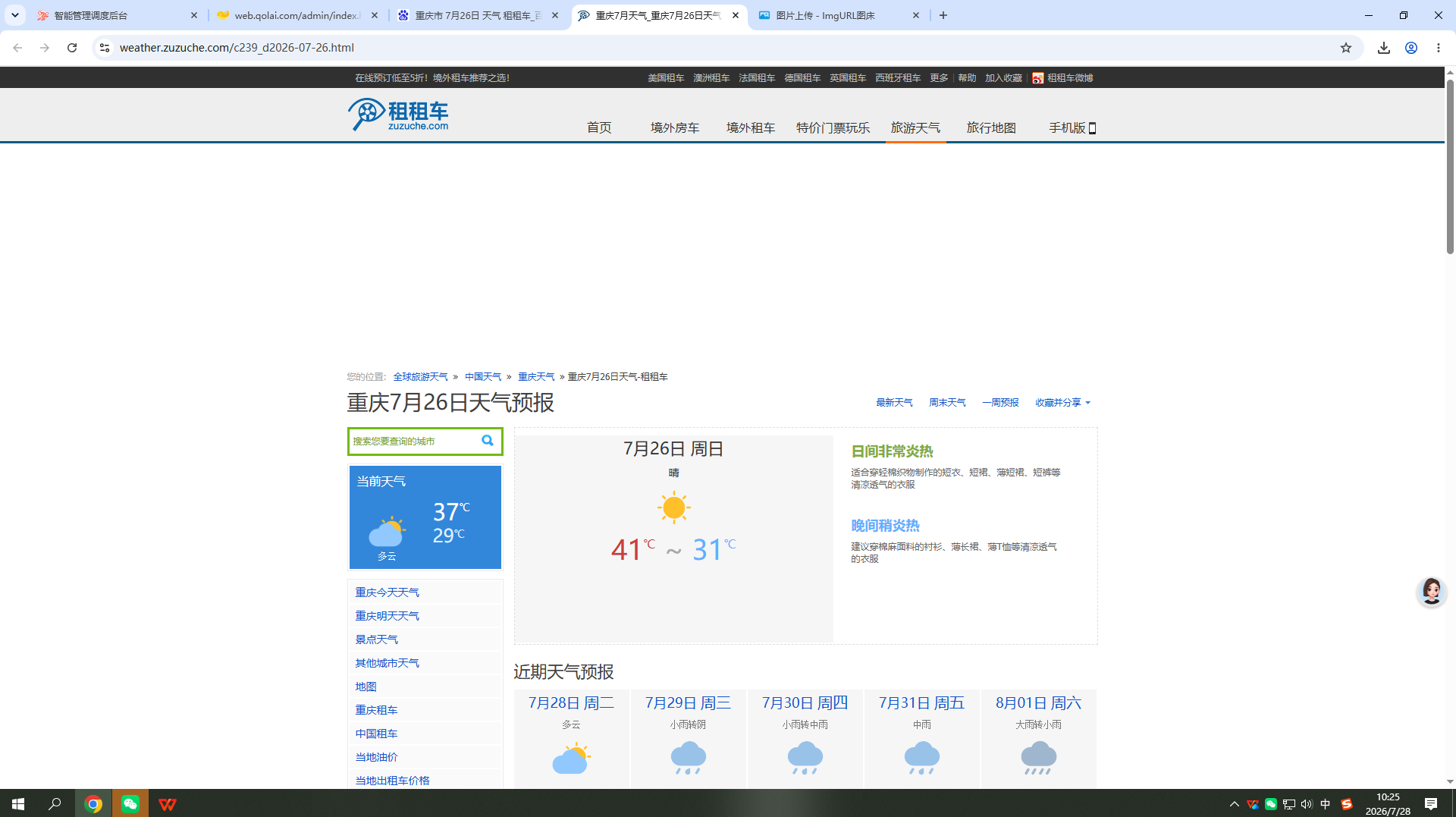
Task: Click 美国租车 top bar link
Action: [x=666, y=78]
